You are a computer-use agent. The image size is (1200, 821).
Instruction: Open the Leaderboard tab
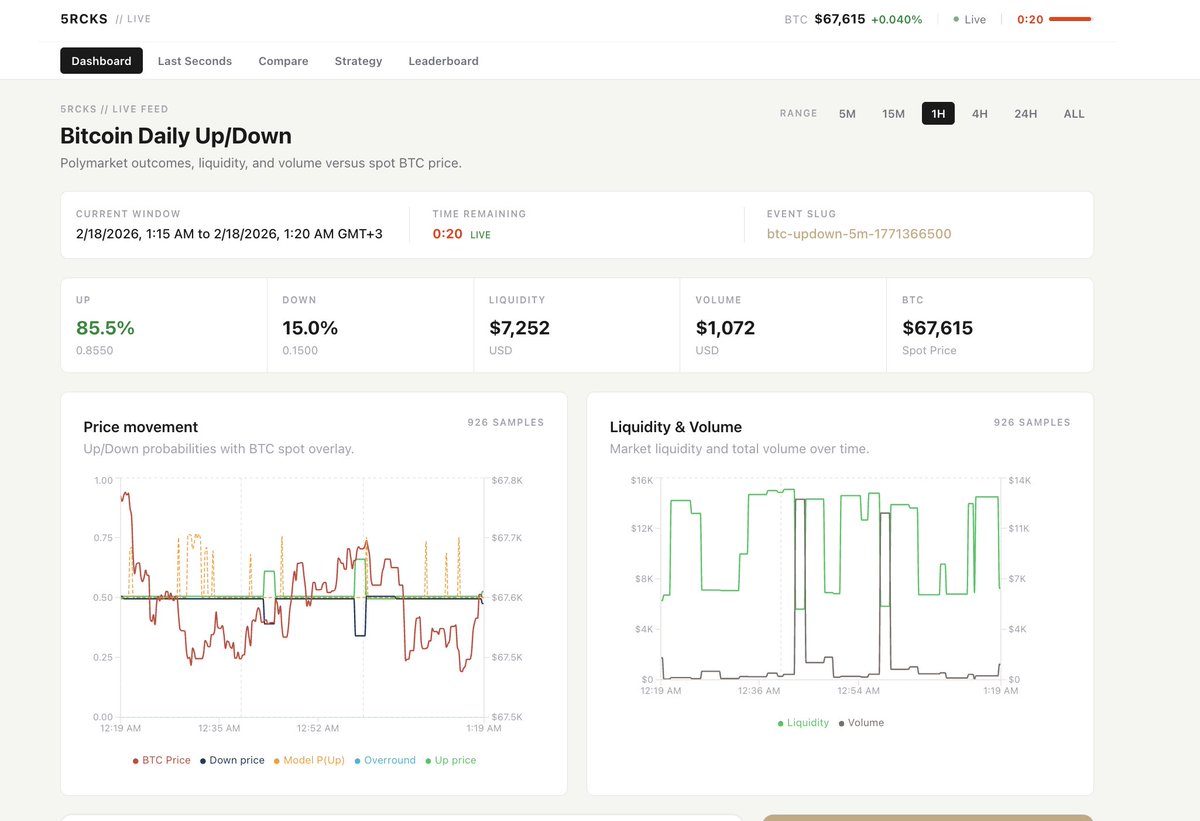coord(443,61)
